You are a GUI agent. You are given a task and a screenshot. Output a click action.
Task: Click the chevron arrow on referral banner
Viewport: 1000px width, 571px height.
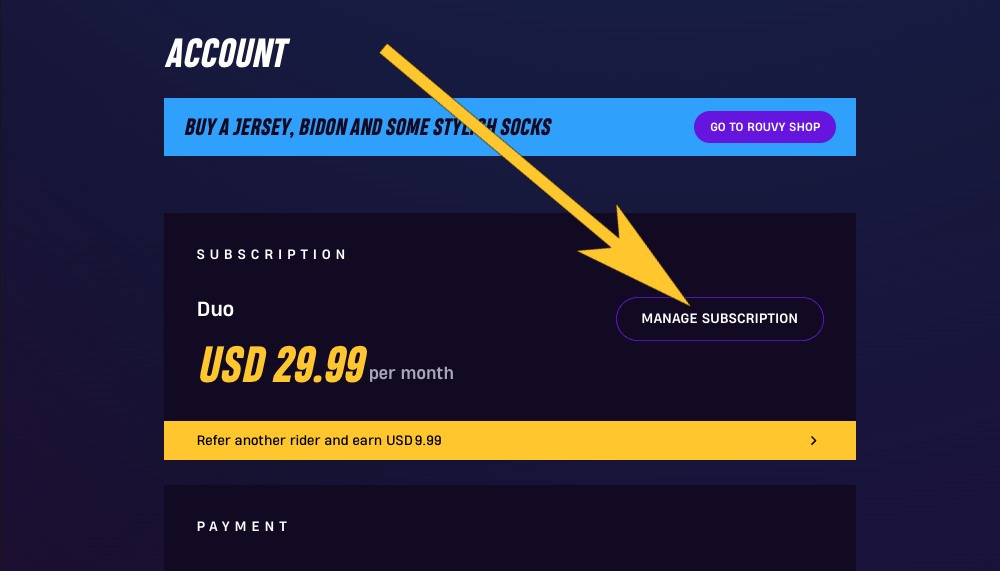pyautogui.click(x=813, y=440)
